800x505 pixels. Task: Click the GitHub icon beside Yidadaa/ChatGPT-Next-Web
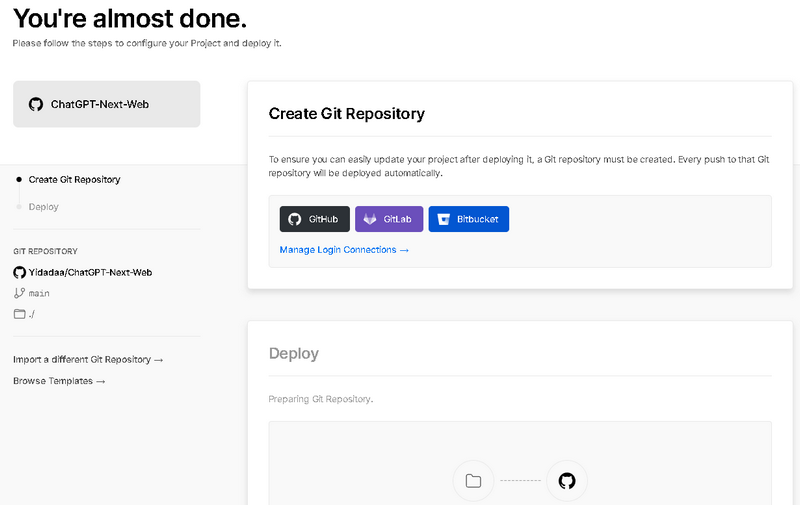click(x=19, y=272)
